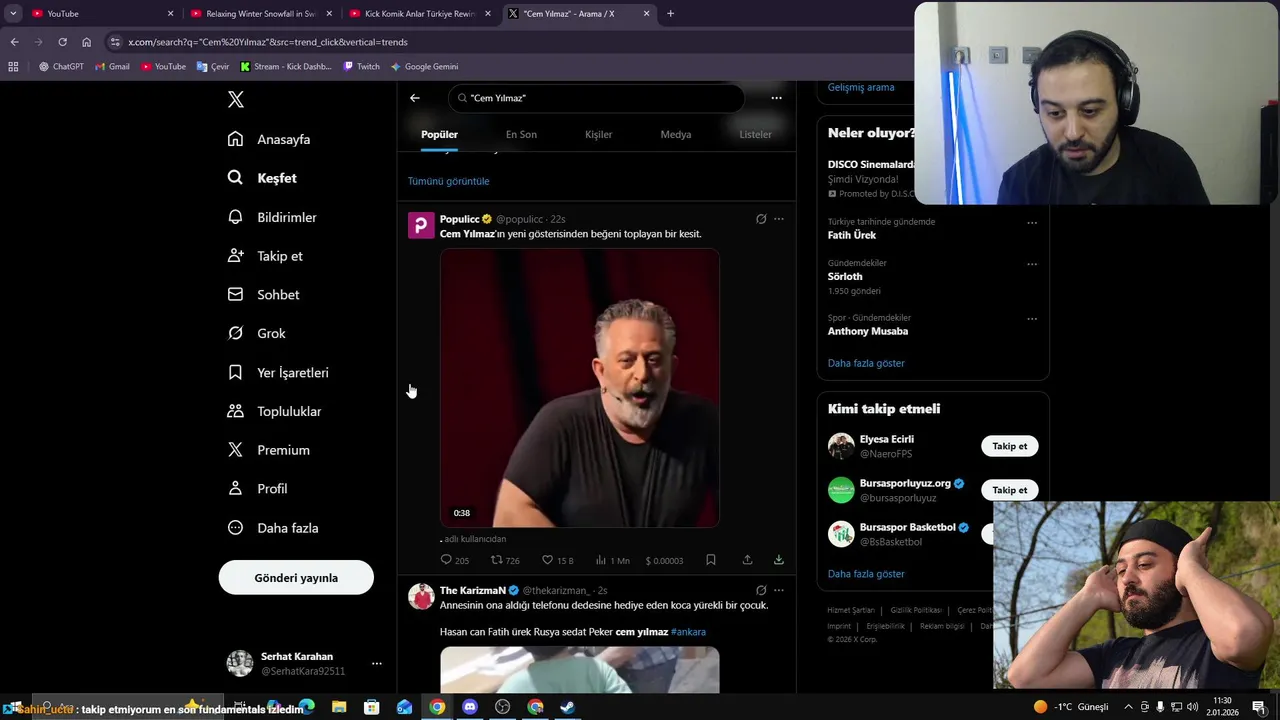The image size is (1280, 720).
Task: Open ChatGPT bookmark
Action: coord(61,67)
